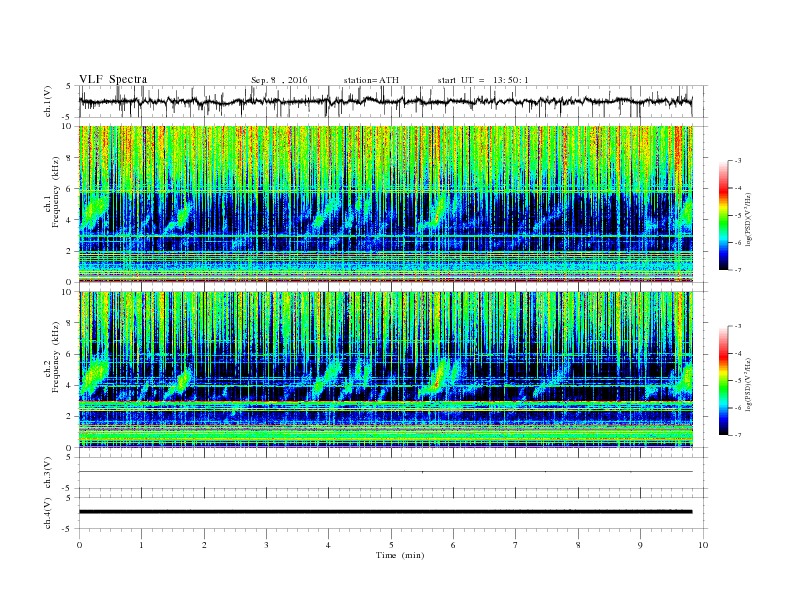
Task: Click the time axis tick label "7"
Action: (x=516, y=545)
